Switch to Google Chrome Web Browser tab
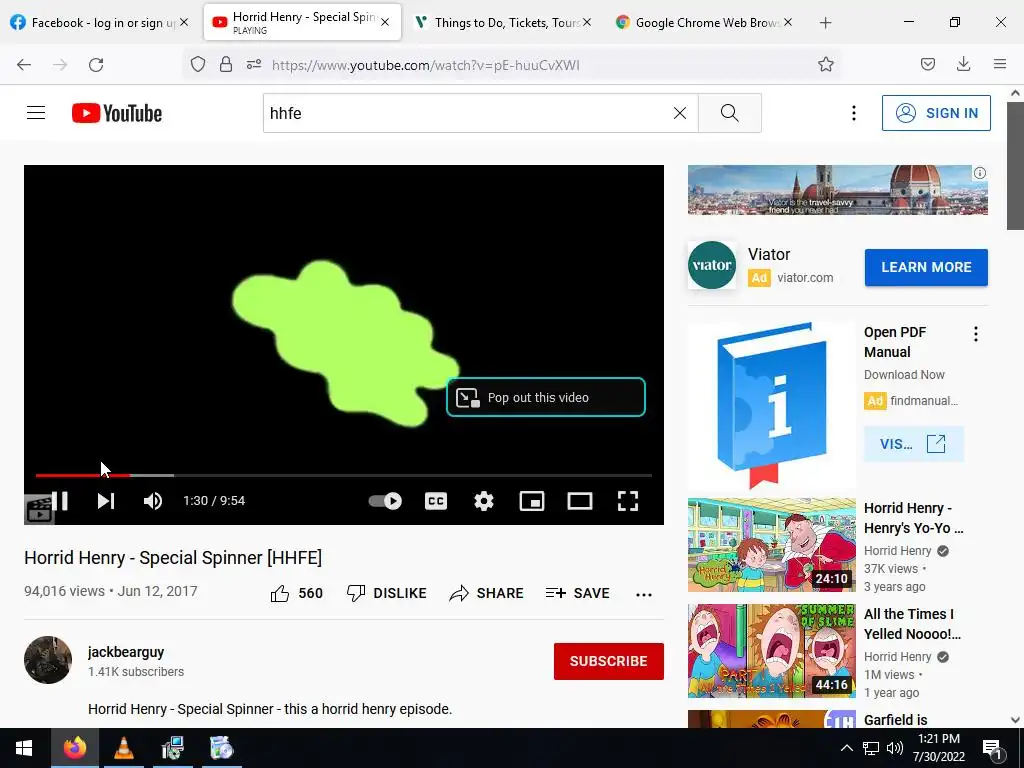 point(704,22)
